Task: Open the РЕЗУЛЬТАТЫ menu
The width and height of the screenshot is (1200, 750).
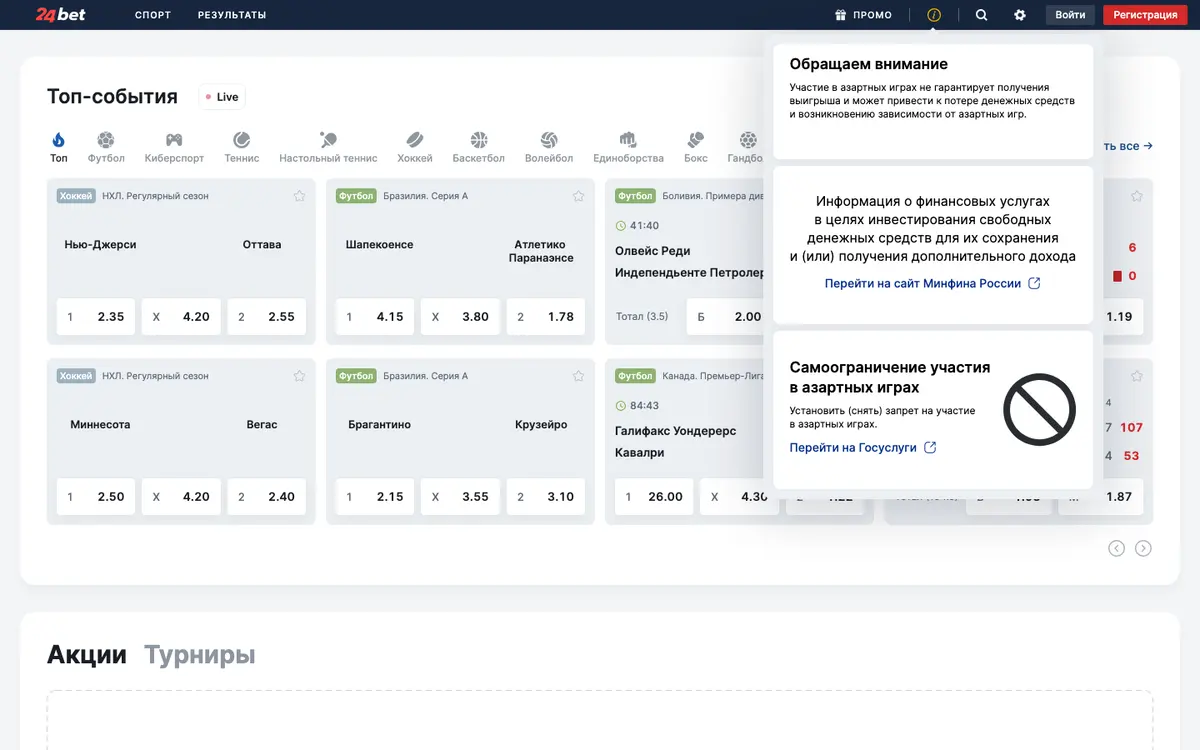Action: pos(232,15)
